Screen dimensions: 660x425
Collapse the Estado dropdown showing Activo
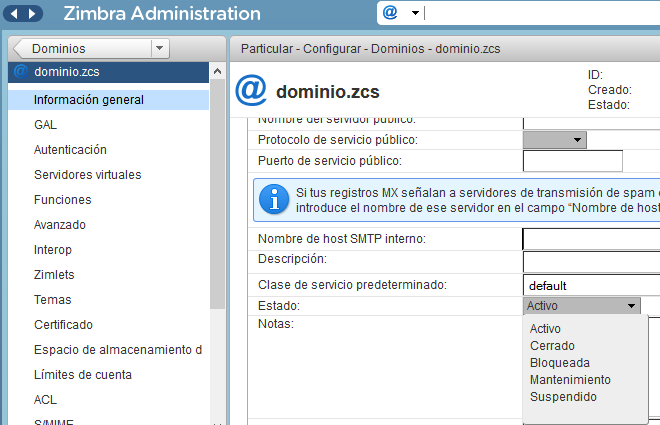click(x=582, y=306)
